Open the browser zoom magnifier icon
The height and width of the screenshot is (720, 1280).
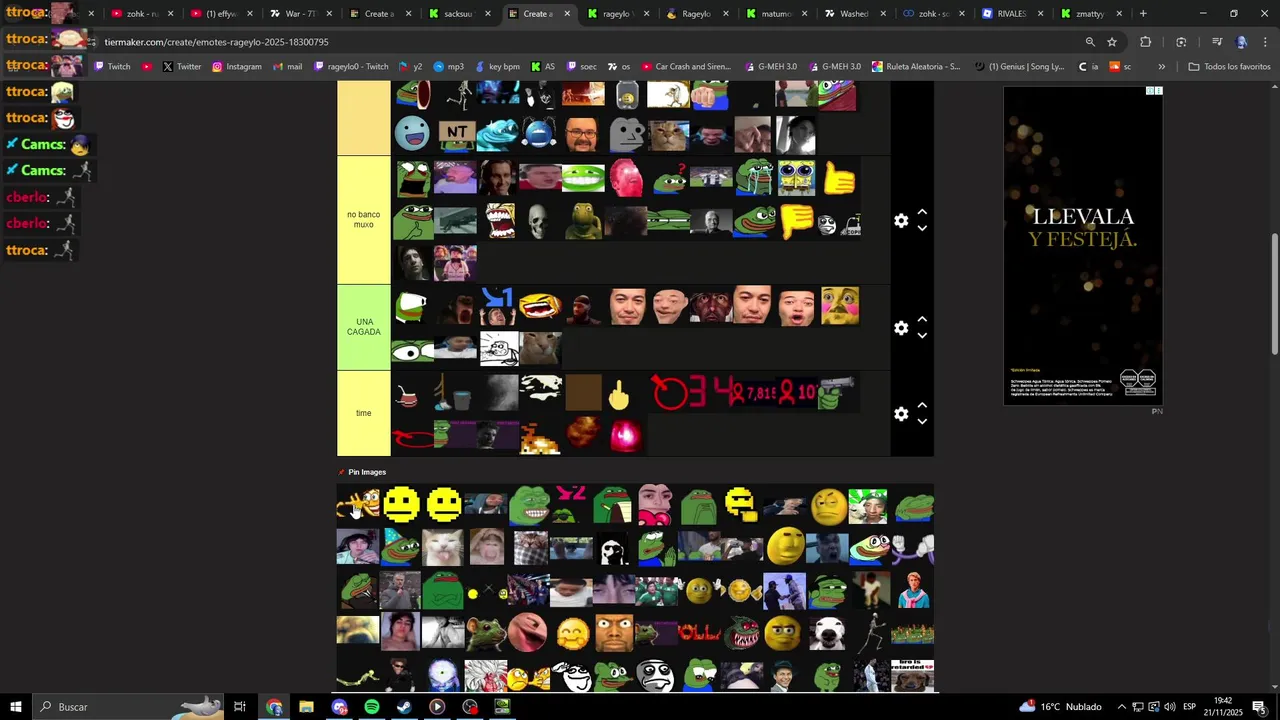(x=1090, y=42)
